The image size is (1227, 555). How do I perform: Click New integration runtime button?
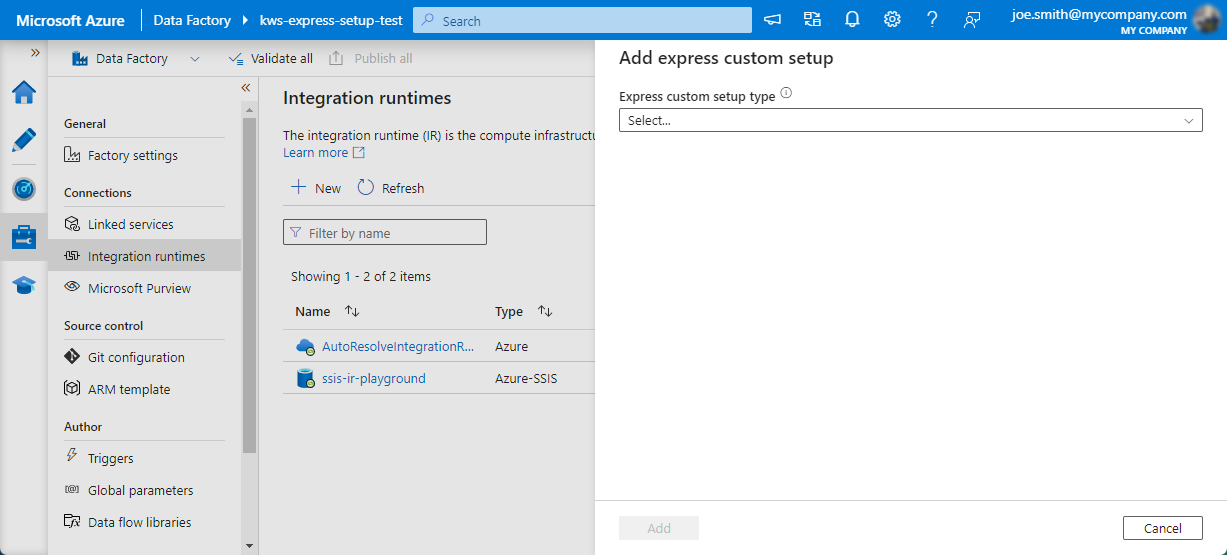pyautogui.click(x=316, y=188)
